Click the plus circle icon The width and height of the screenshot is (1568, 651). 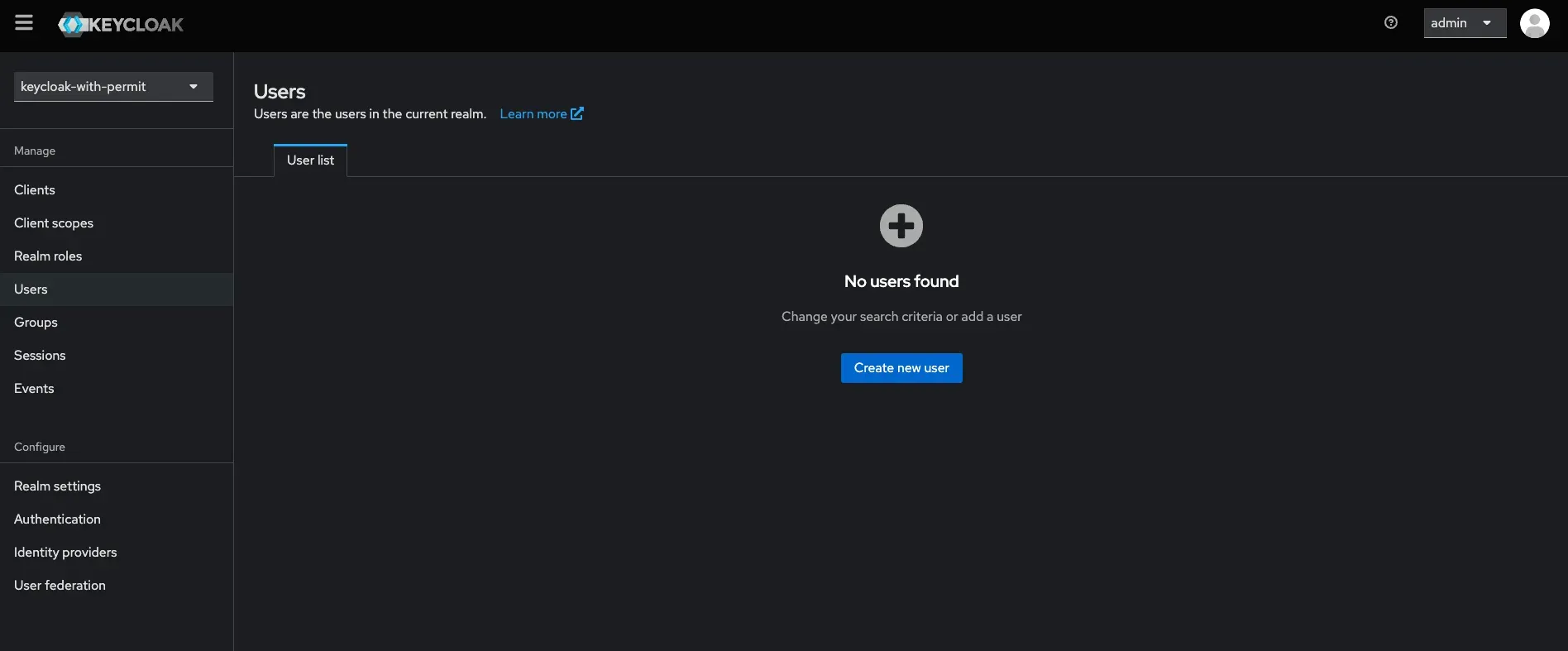(901, 226)
